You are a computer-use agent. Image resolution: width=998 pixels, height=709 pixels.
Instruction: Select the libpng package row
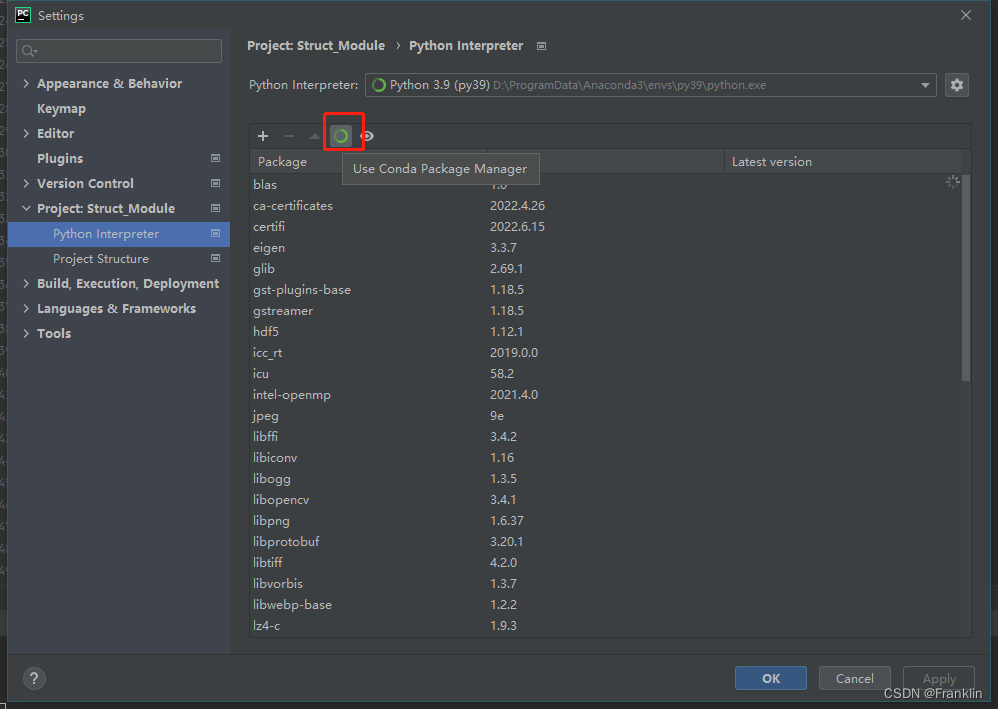[605, 521]
